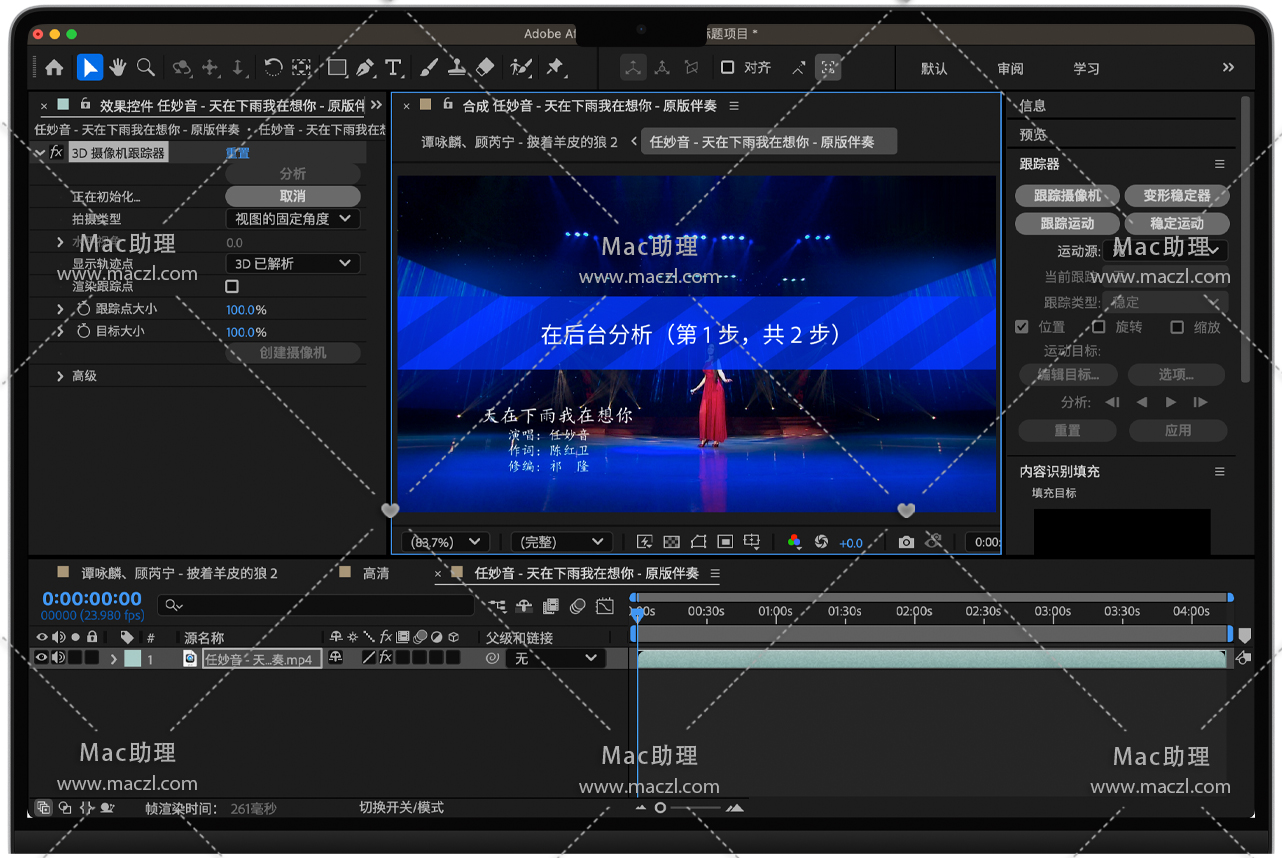Toggle the 对齐 snapping checkbox
Viewport: 1282px width, 858px height.
pos(728,67)
